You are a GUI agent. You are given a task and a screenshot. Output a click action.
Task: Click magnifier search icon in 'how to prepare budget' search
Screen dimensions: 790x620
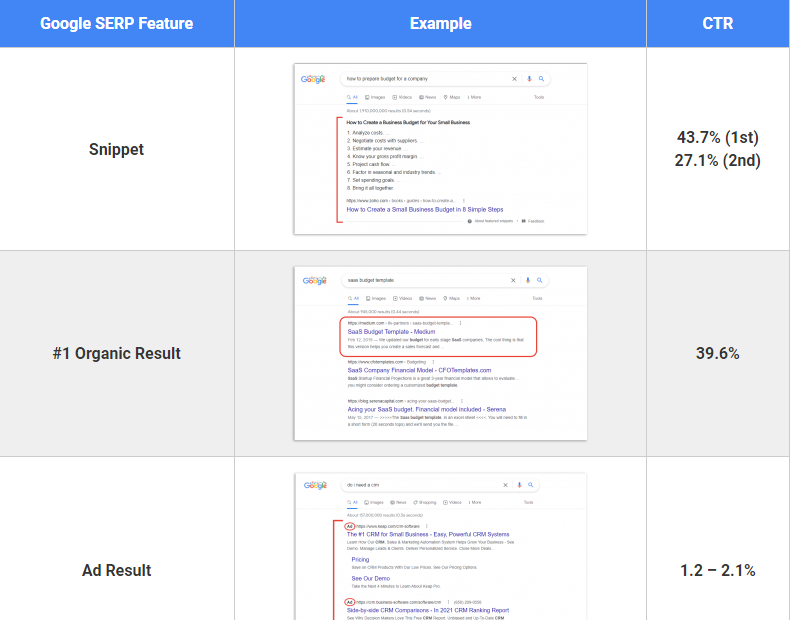coord(541,79)
